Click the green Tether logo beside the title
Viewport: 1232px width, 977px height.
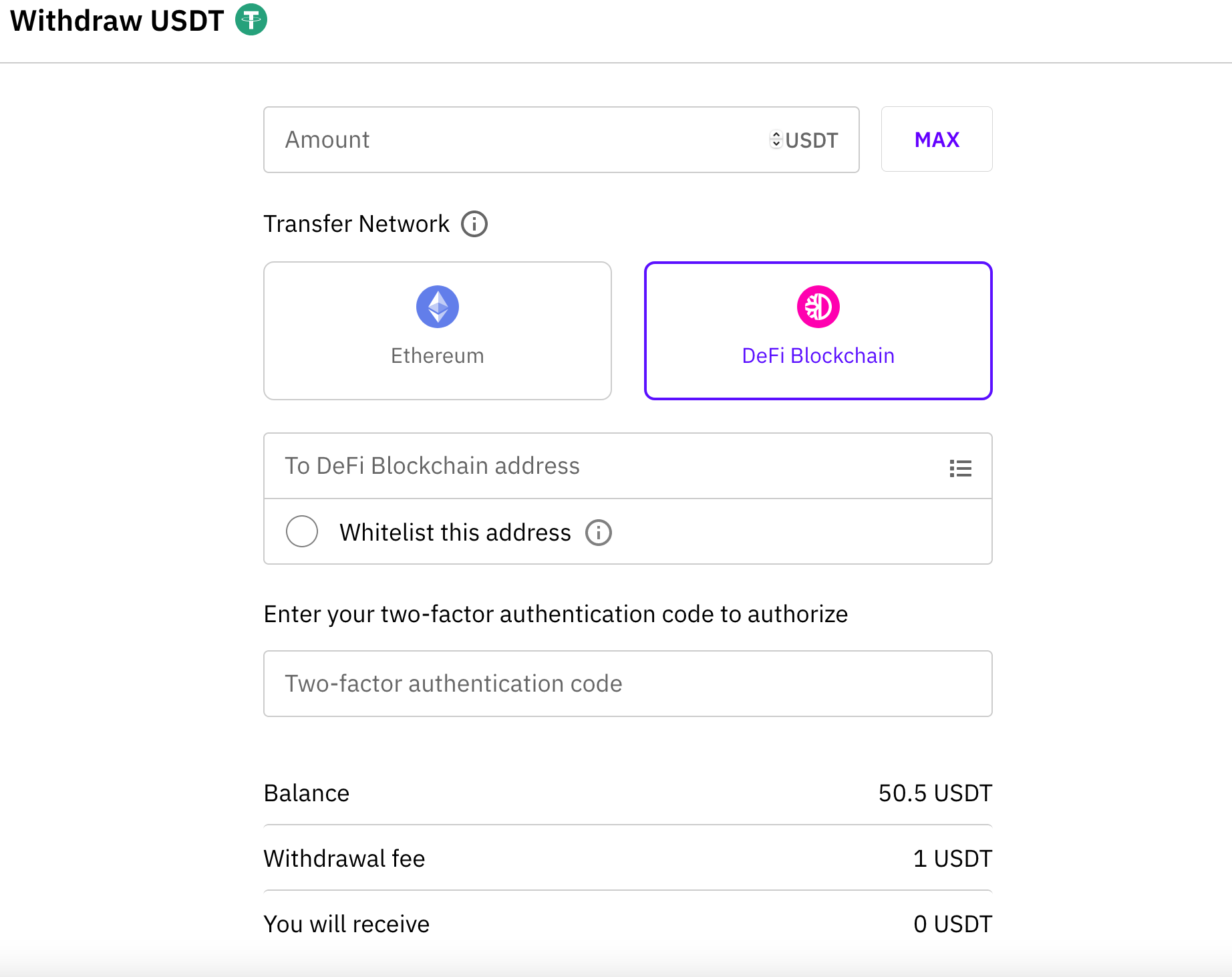[x=251, y=19]
